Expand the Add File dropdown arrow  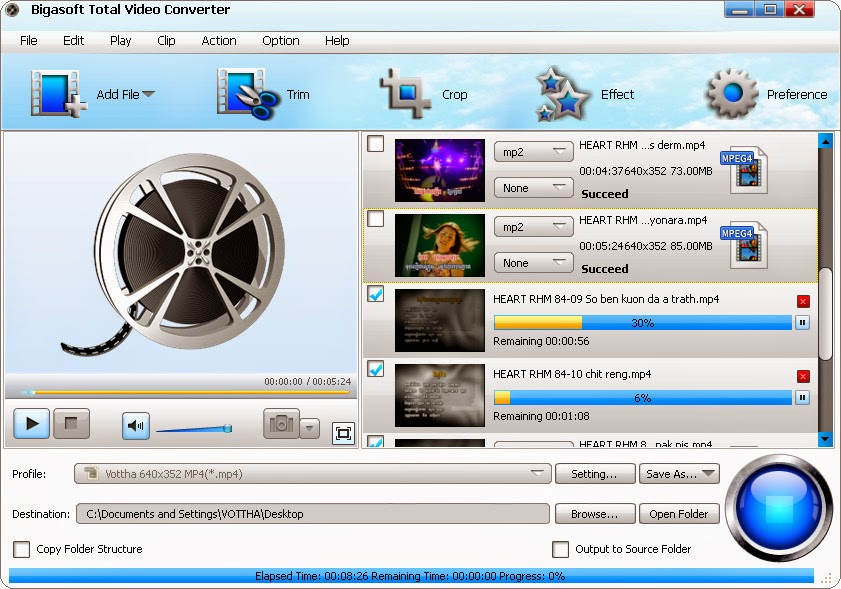click(149, 94)
